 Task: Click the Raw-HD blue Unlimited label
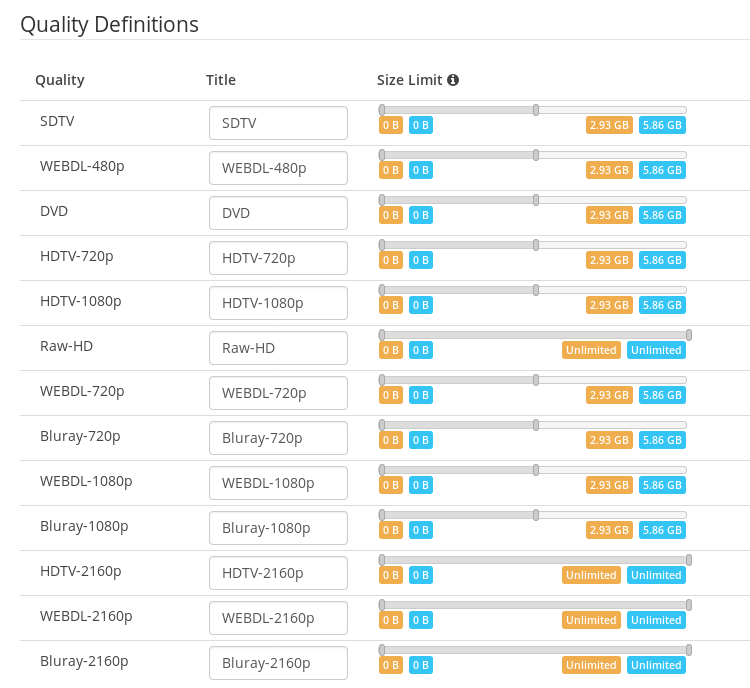(656, 350)
